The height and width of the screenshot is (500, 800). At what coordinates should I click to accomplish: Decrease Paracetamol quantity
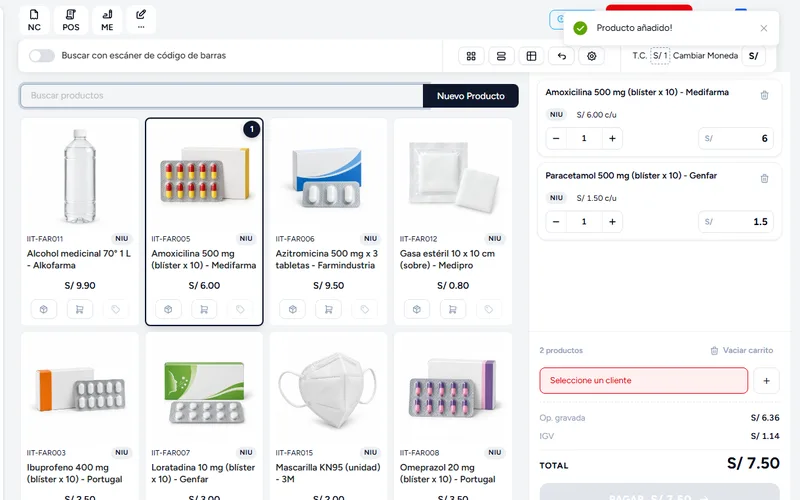(556, 221)
